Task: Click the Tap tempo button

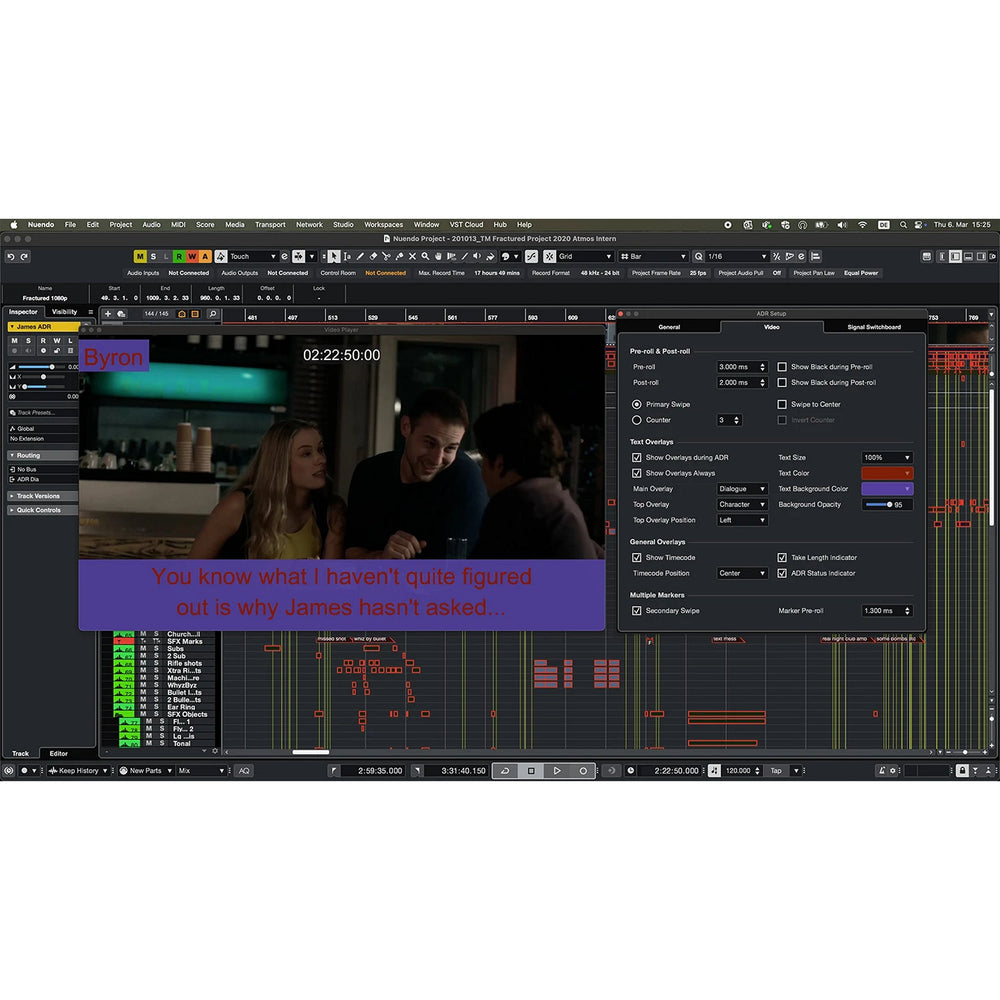Action: pos(777,771)
